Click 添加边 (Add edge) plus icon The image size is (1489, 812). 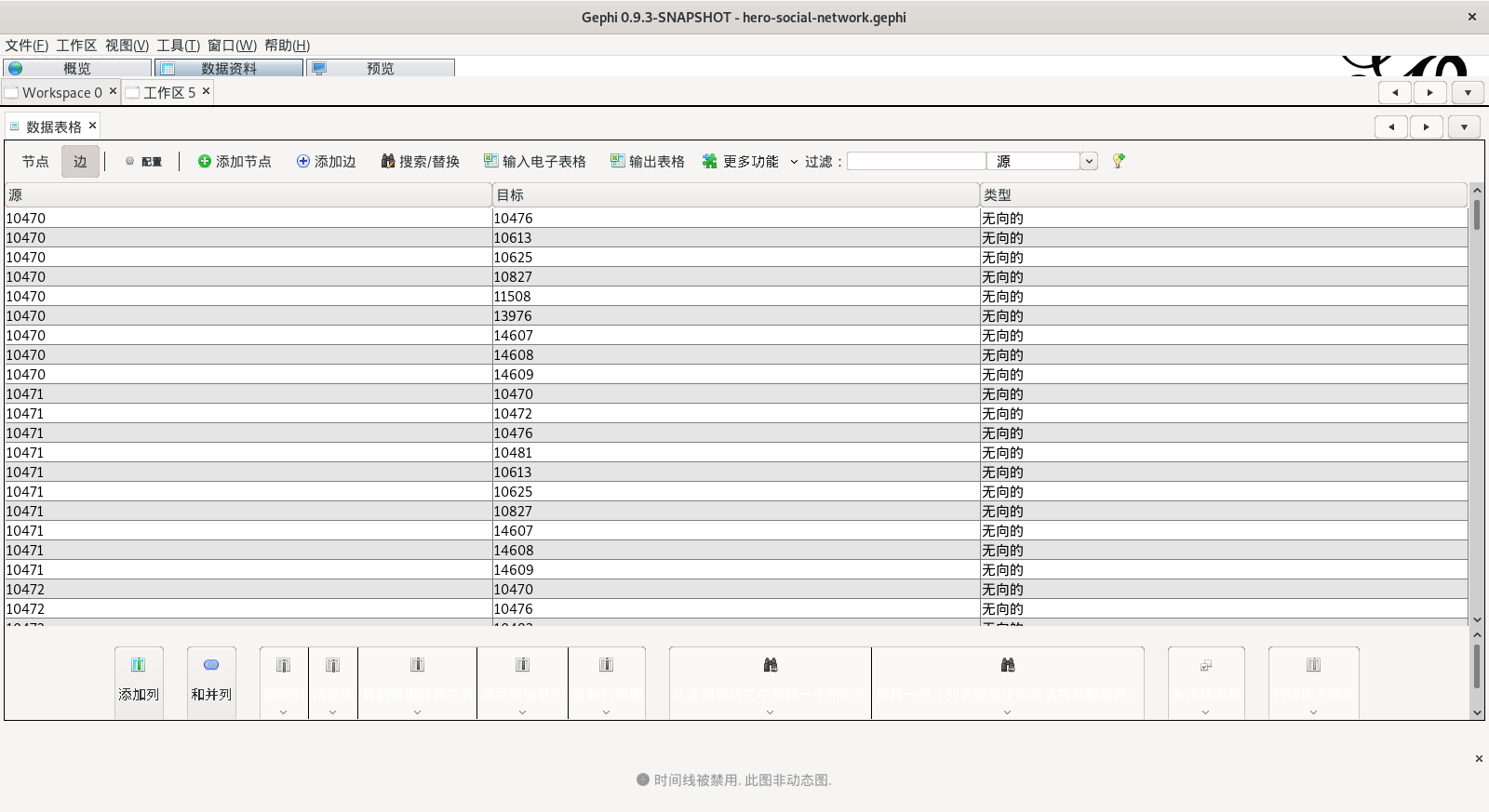pyautogui.click(x=303, y=162)
